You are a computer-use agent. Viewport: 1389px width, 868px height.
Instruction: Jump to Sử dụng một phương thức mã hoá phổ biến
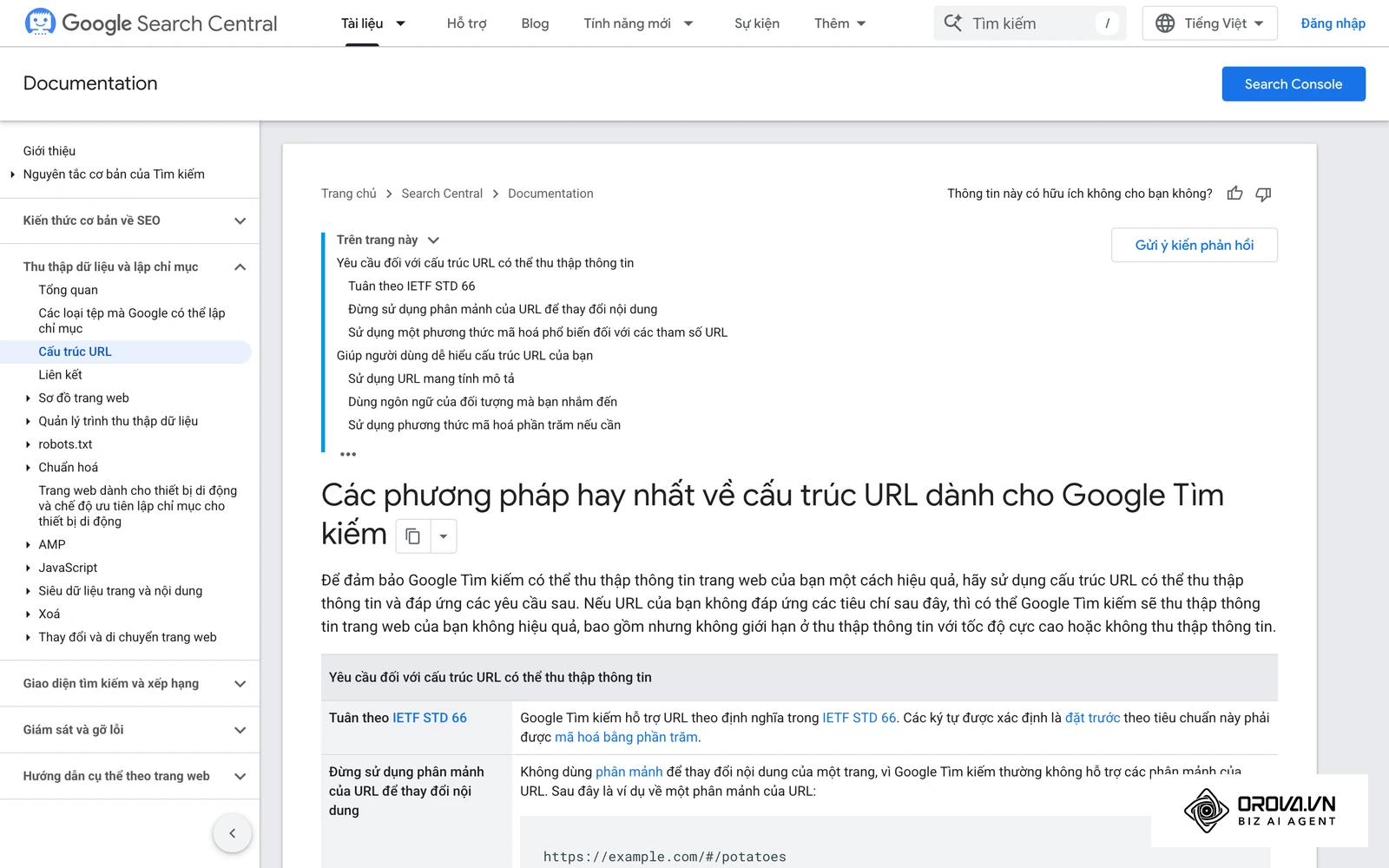click(538, 332)
